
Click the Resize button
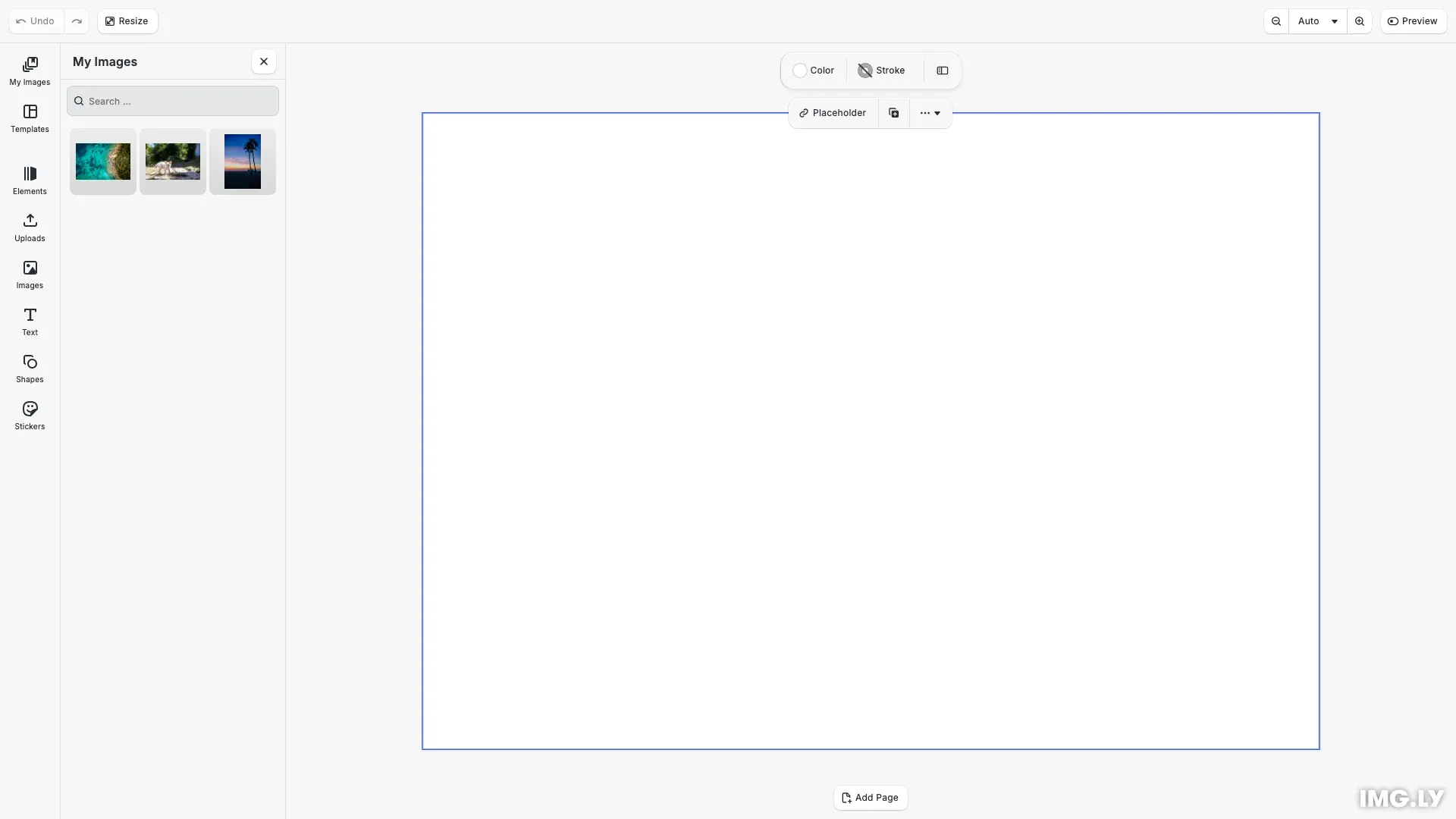[127, 20]
